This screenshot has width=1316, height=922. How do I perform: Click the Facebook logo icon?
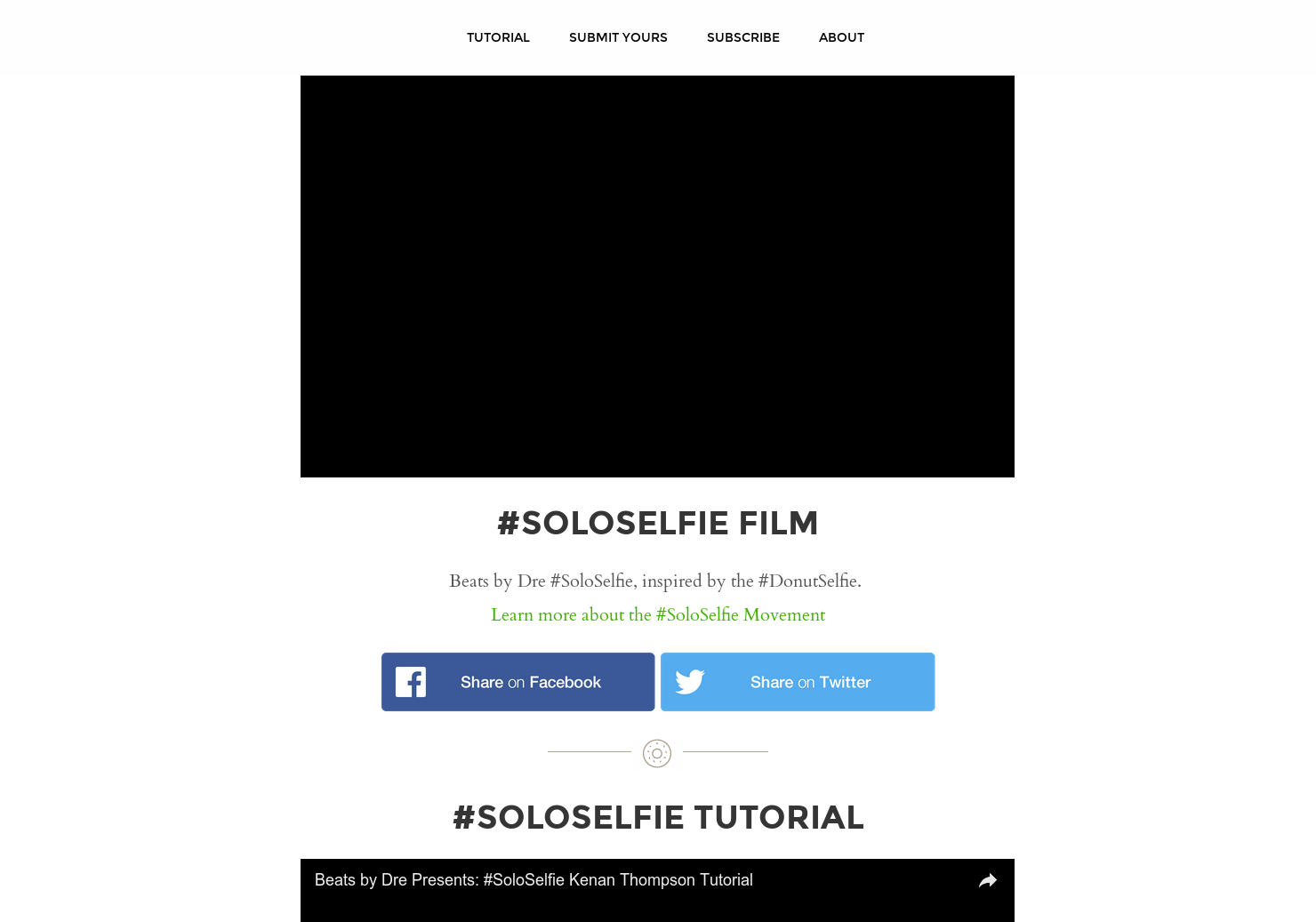tap(411, 682)
